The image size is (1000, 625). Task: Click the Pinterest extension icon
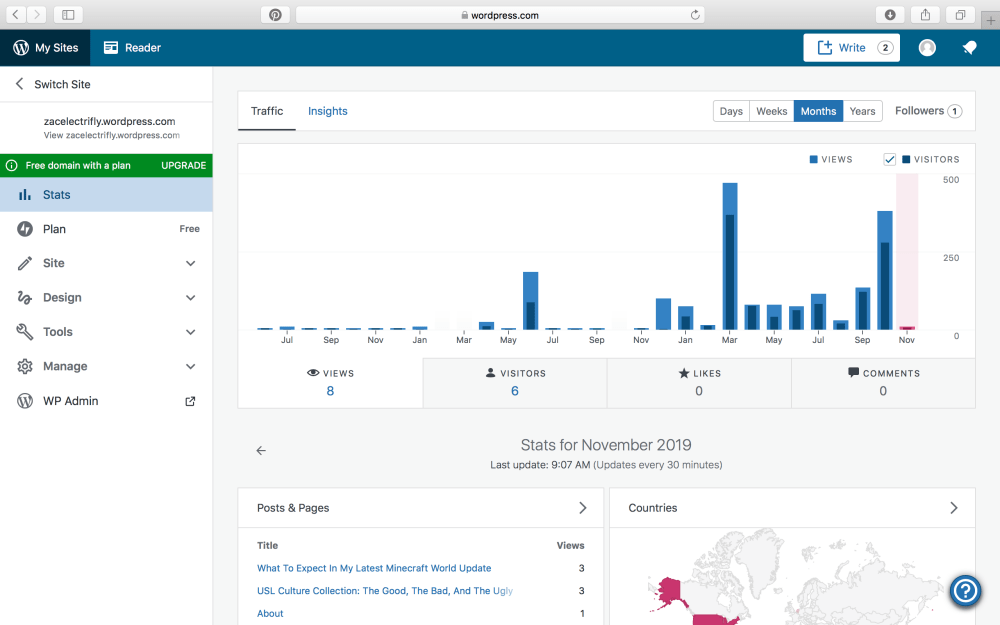[x=275, y=15]
